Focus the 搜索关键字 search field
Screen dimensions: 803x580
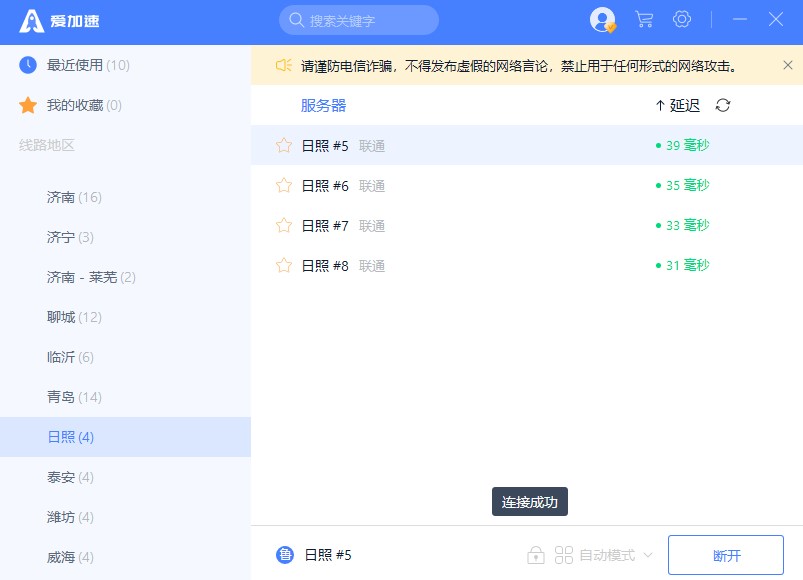(358, 20)
